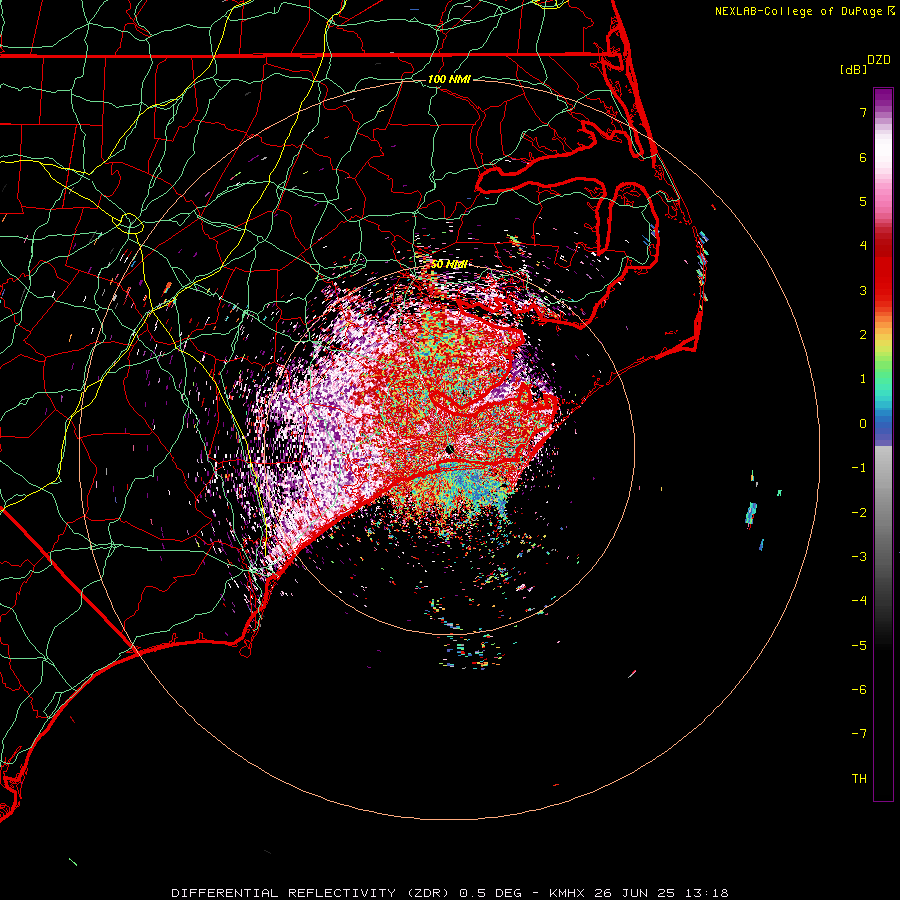
Task: Click the 3 value on color scale
Action: [x=863, y=290]
